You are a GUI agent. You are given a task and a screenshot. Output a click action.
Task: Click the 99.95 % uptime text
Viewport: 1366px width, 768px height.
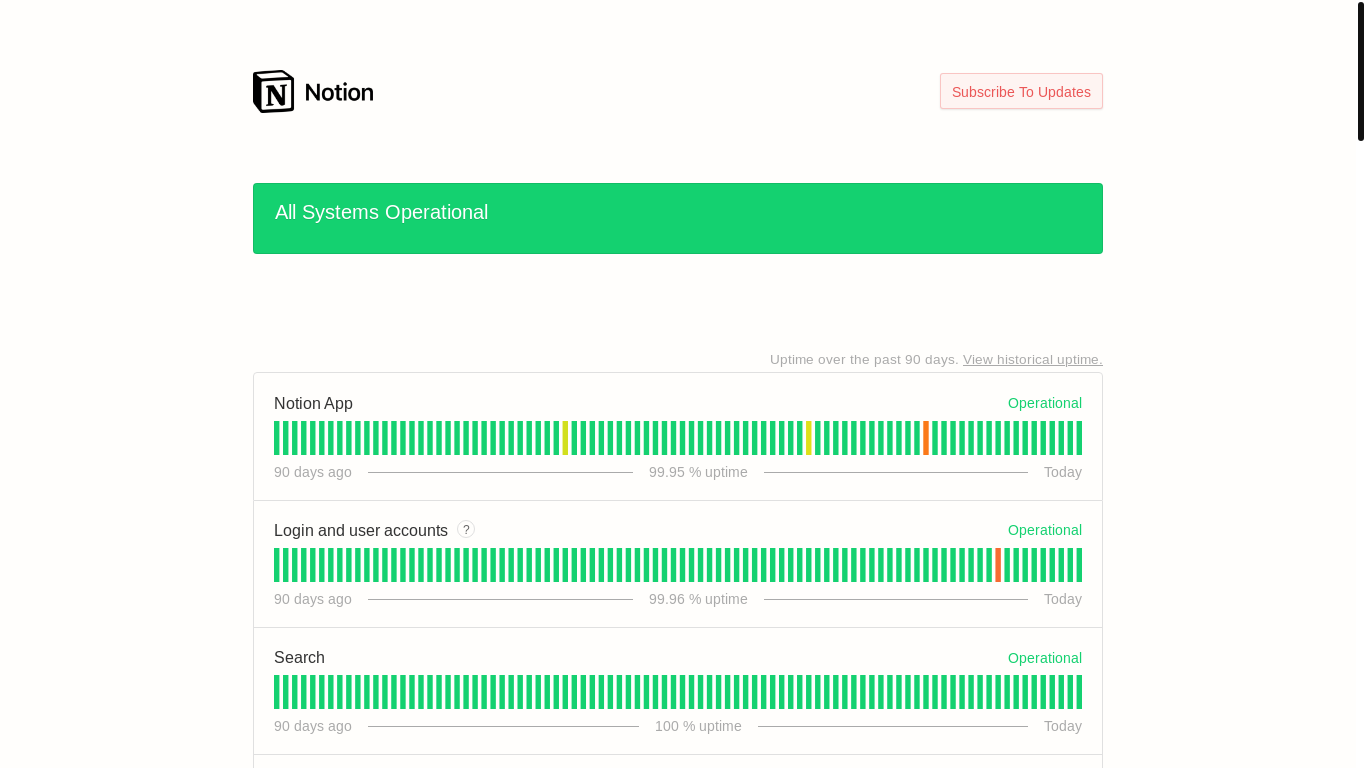[698, 472]
